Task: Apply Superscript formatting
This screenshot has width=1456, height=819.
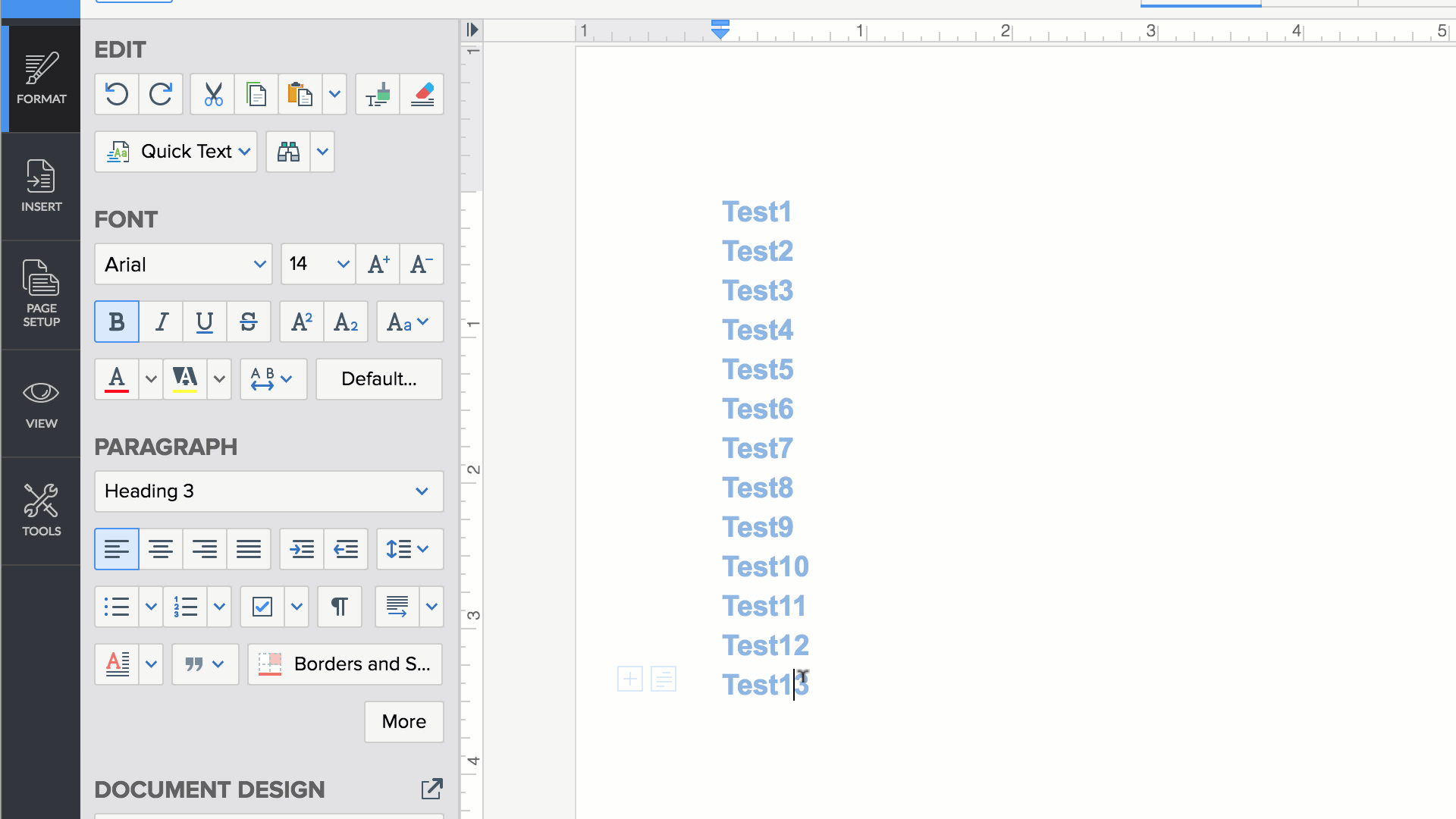Action: 302,322
